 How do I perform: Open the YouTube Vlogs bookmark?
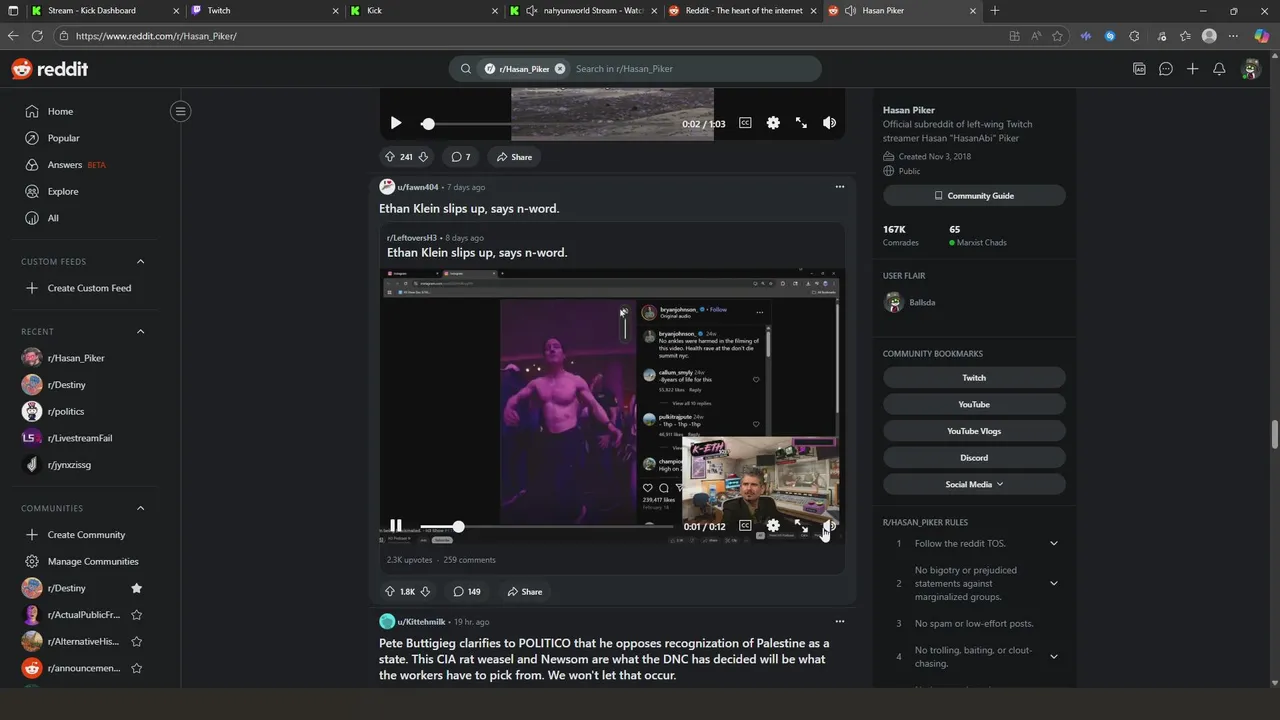pos(974,431)
